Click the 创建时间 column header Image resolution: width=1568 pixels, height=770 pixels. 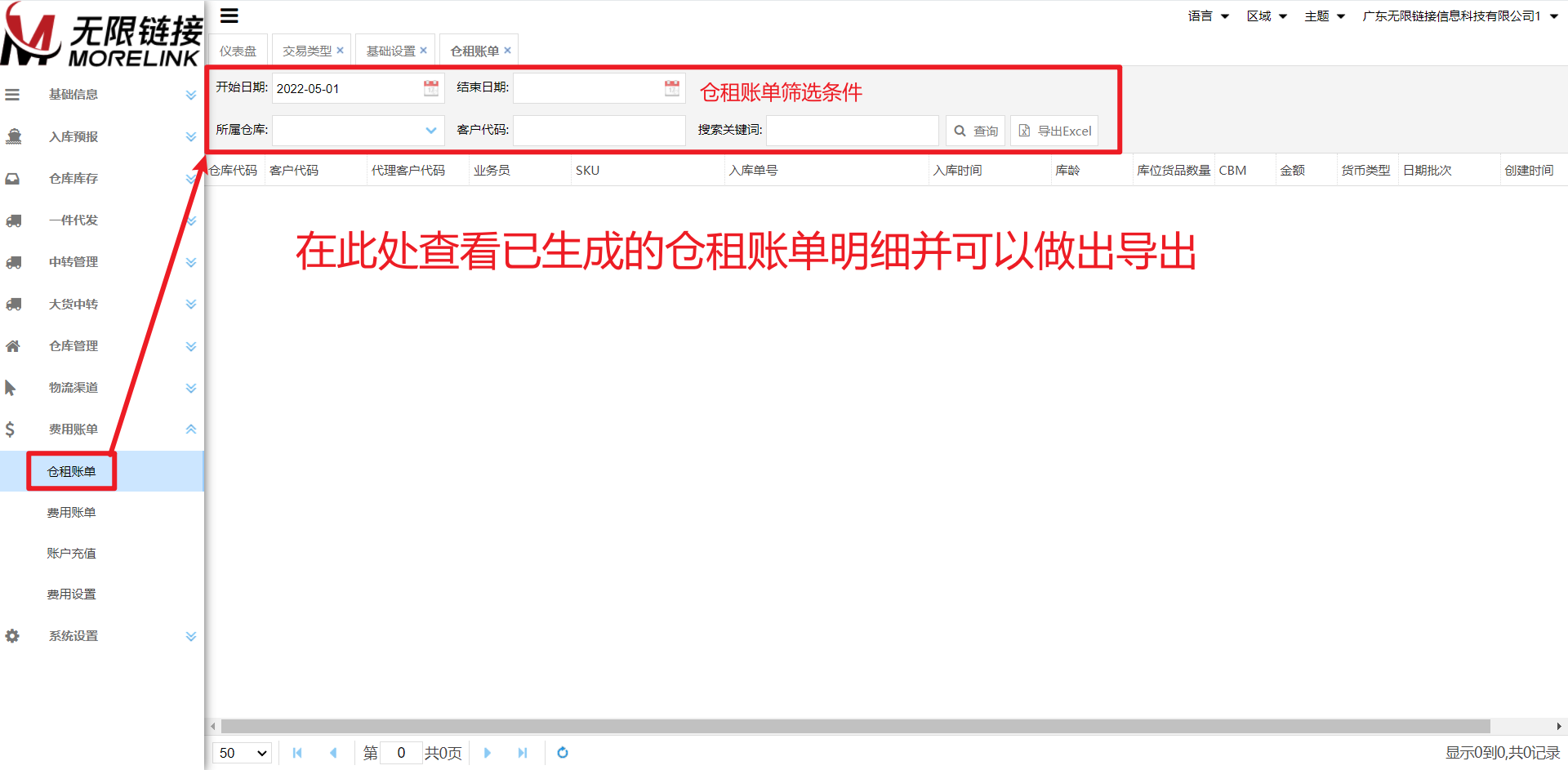(x=1535, y=170)
